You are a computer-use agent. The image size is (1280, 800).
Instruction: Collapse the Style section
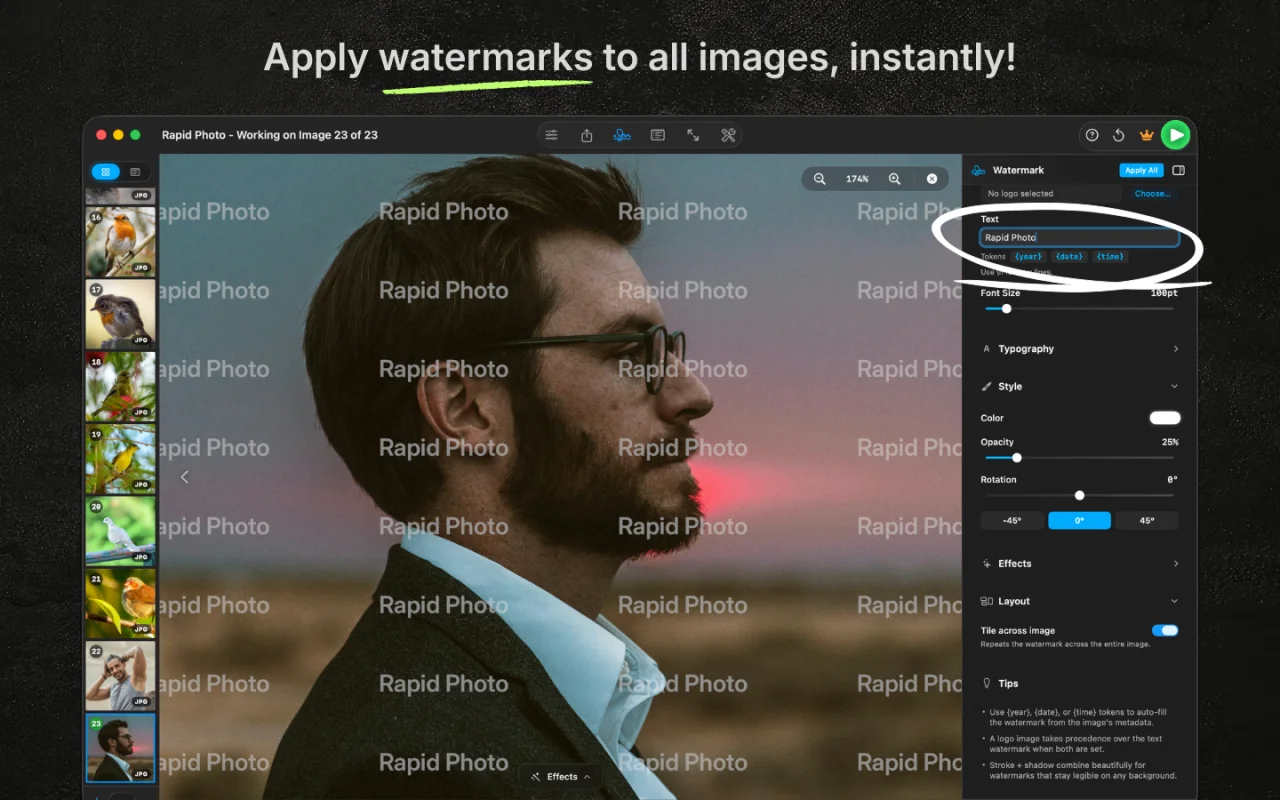(x=1079, y=386)
